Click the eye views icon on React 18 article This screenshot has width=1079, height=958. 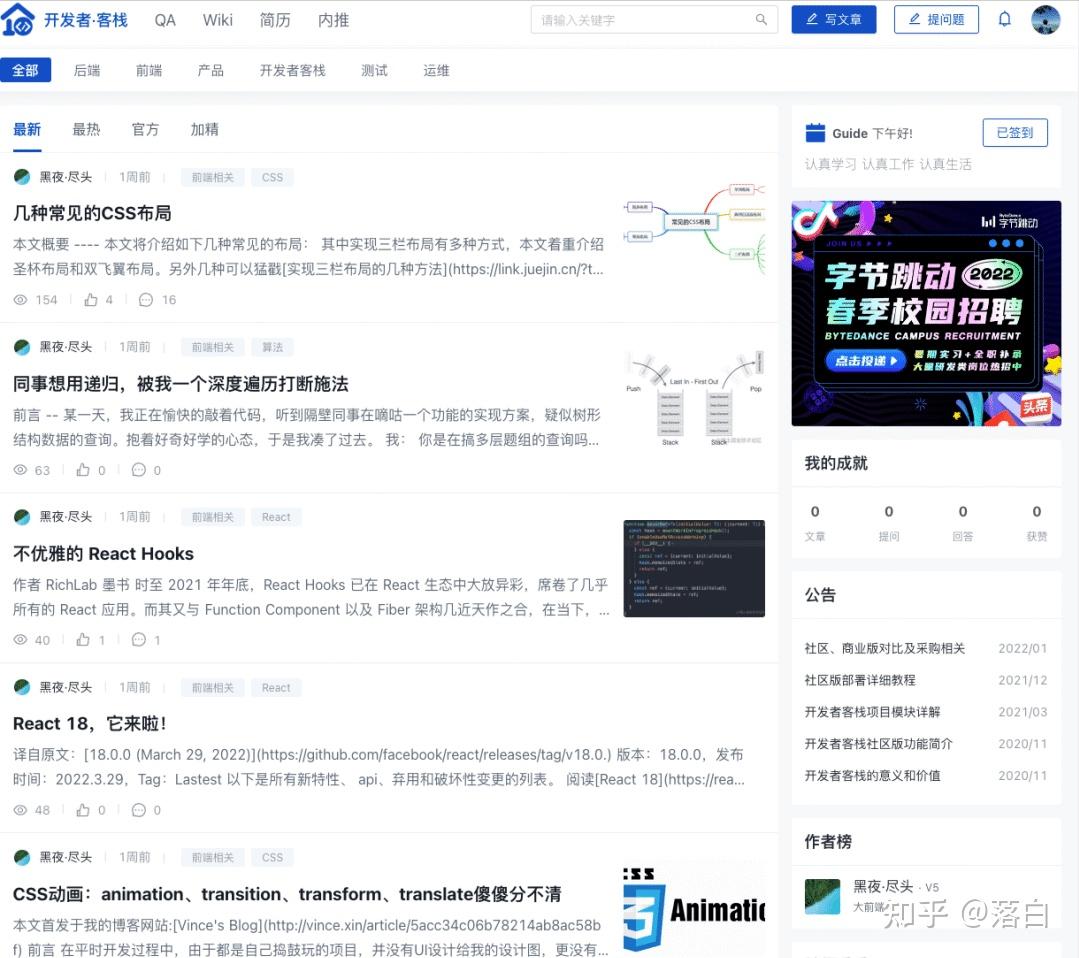point(21,810)
